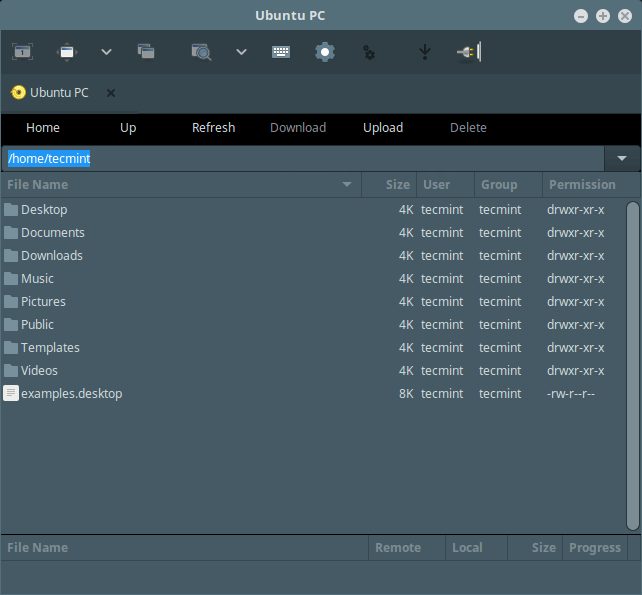Screen dimensions: 642x595
Task: Click the small gears tools icon
Action: 369,52
